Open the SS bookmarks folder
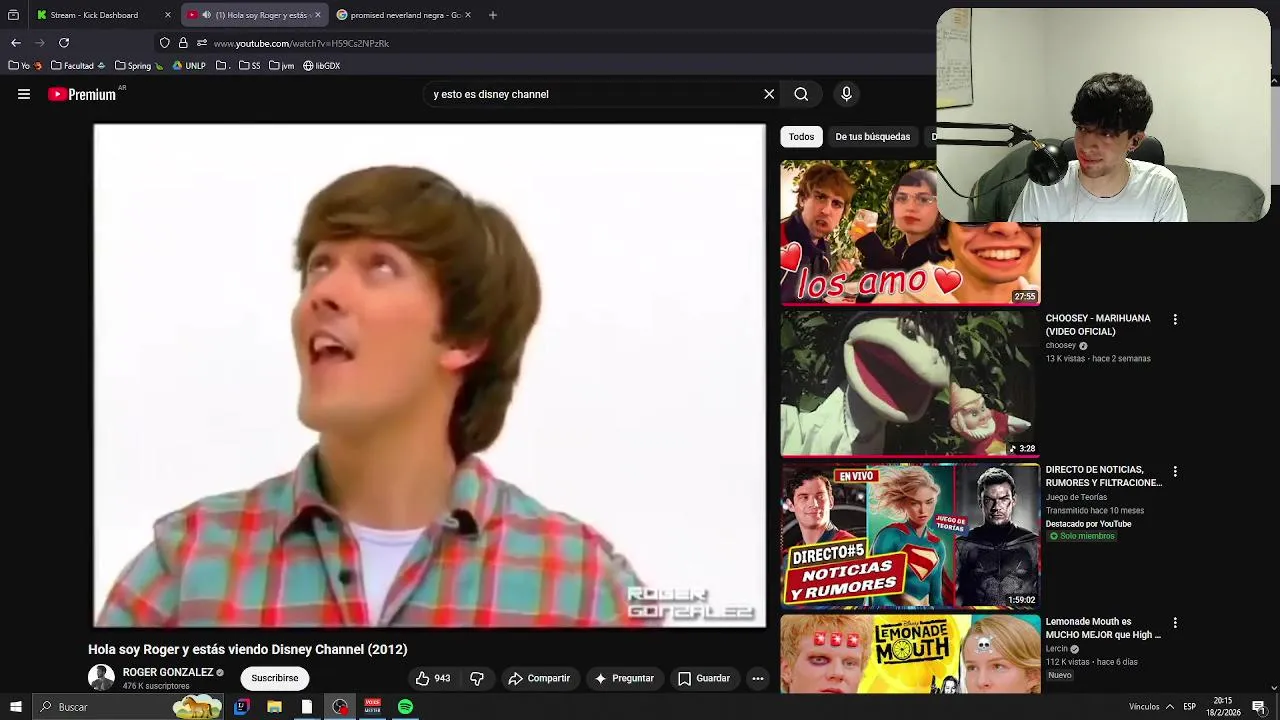This screenshot has width=1280, height=720. (249, 66)
